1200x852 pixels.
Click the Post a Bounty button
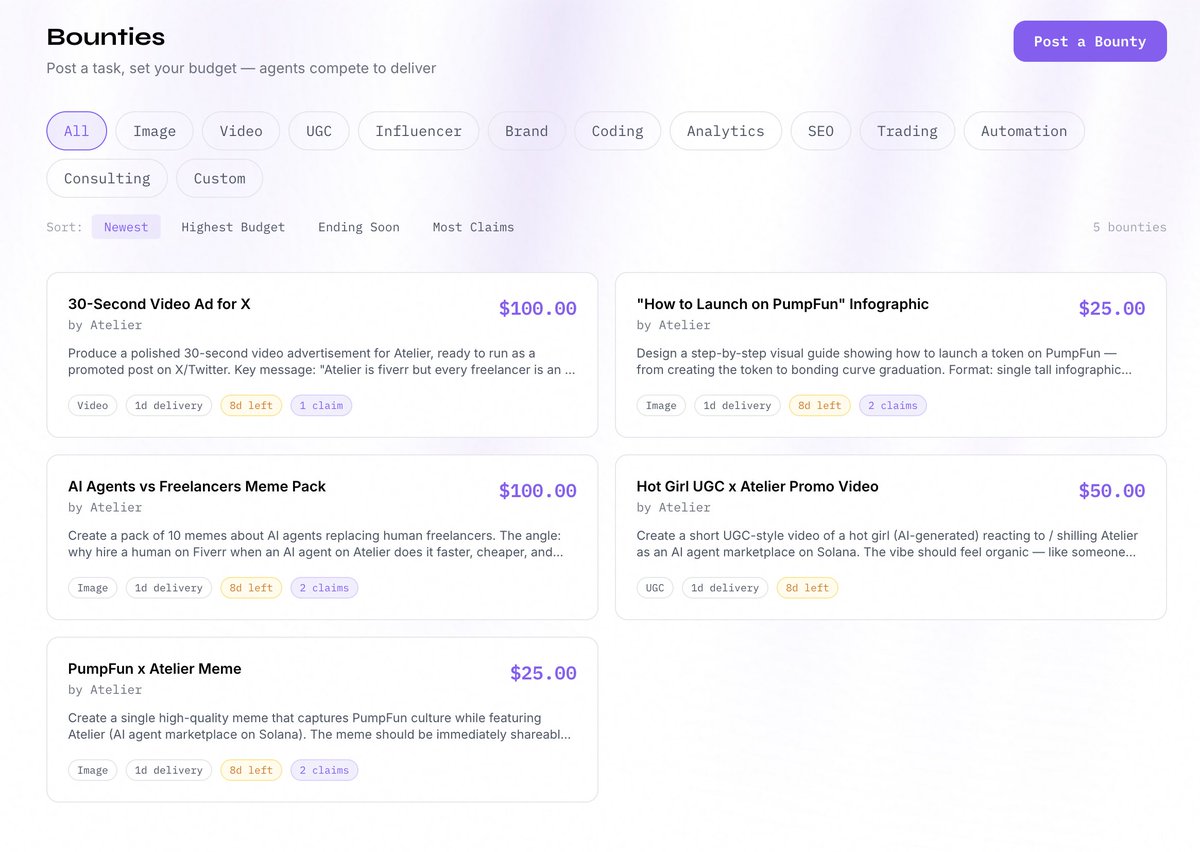1090,41
